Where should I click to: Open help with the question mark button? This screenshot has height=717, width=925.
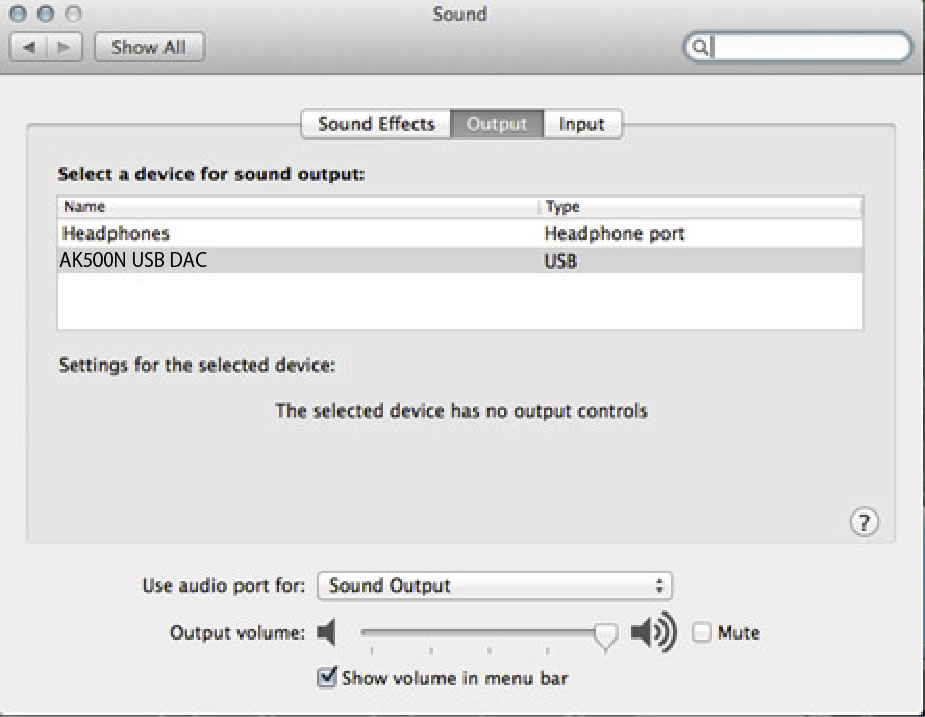[864, 522]
